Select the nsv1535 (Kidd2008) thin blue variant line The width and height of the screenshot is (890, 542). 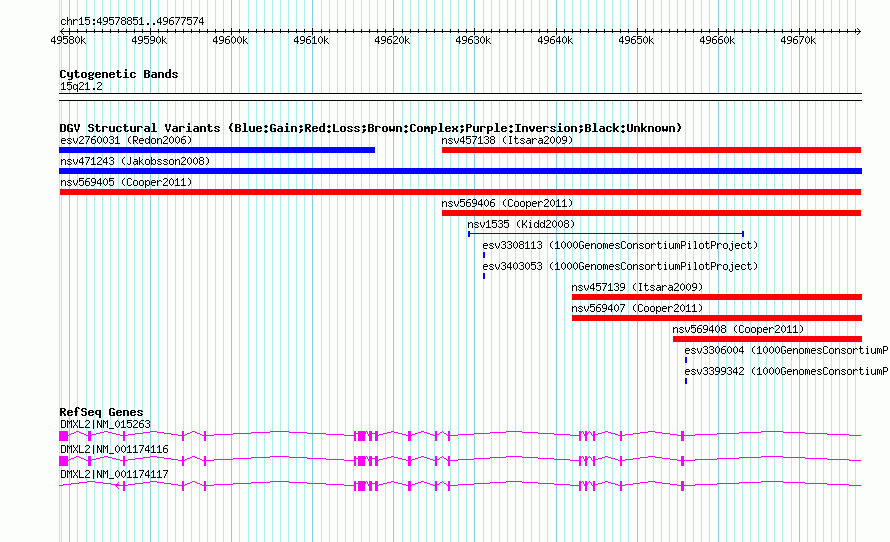(606, 234)
